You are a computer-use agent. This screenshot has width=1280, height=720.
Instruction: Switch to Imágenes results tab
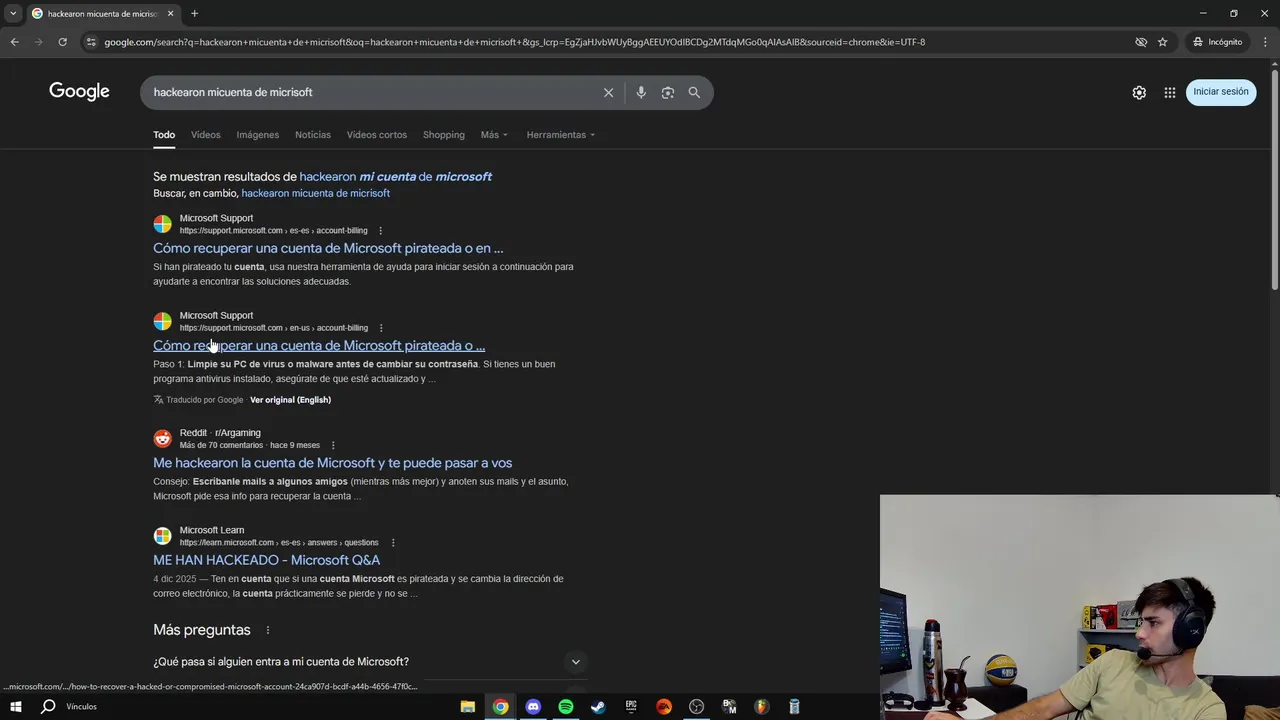(258, 135)
